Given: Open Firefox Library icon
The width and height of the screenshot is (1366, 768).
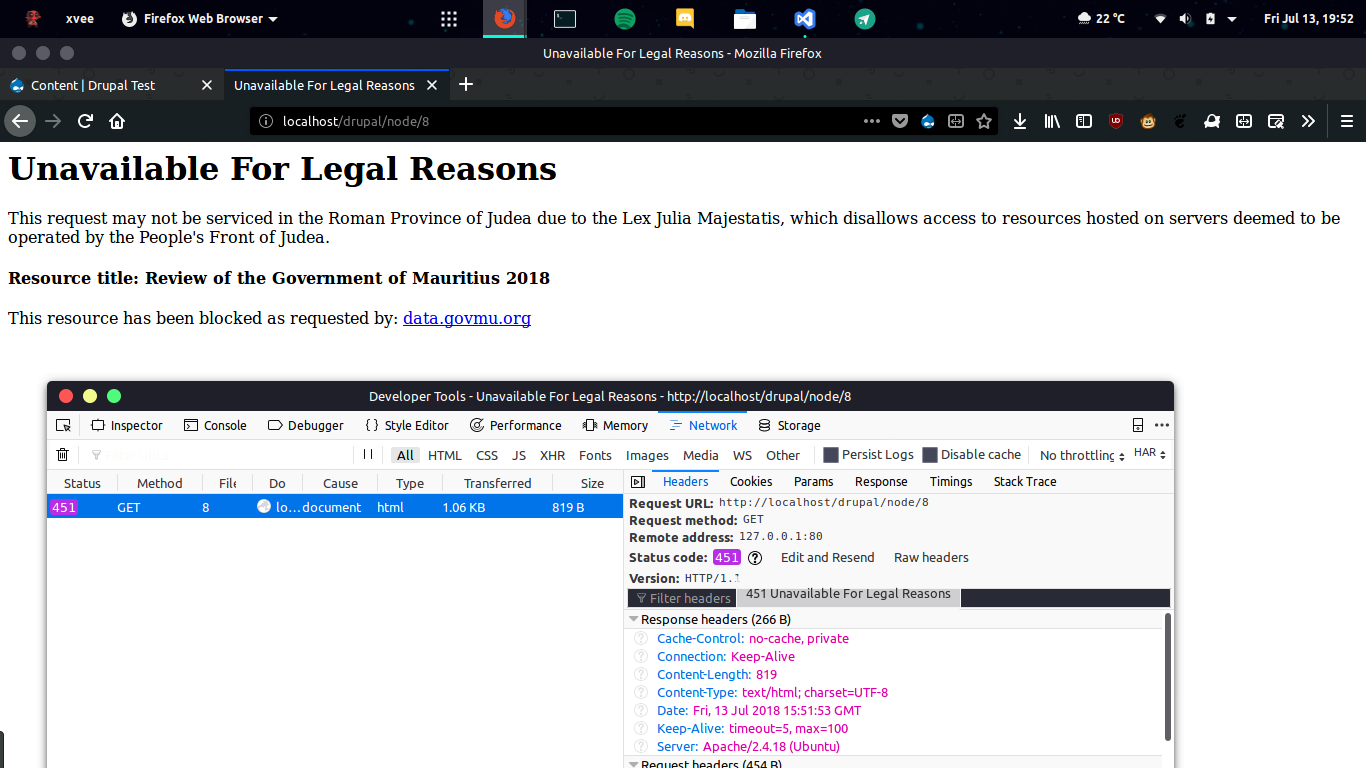Looking at the screenshot, I should pyautogui.click(x=1052, y=121).
